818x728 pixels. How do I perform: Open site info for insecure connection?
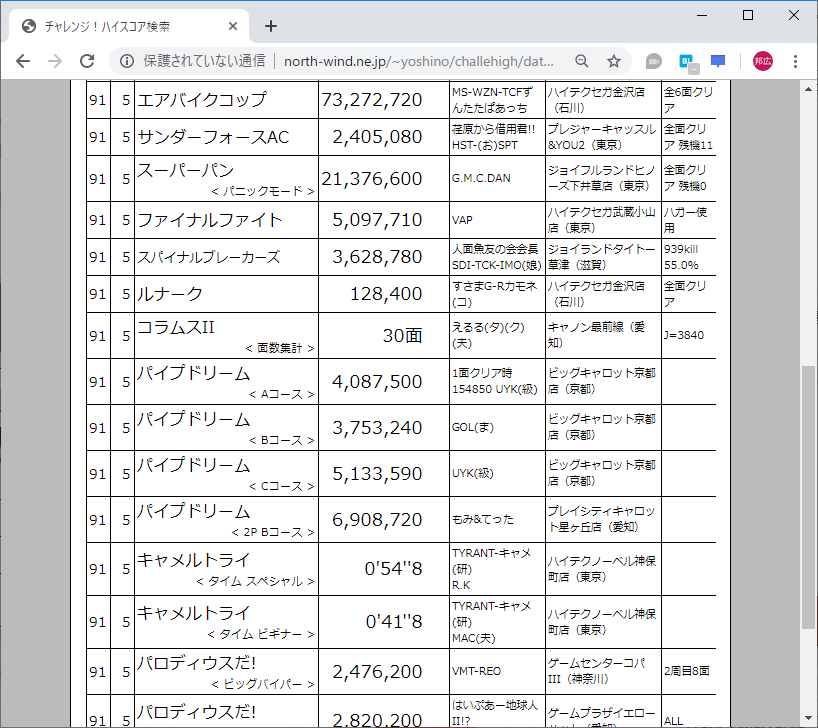click(x=127, y=61)
